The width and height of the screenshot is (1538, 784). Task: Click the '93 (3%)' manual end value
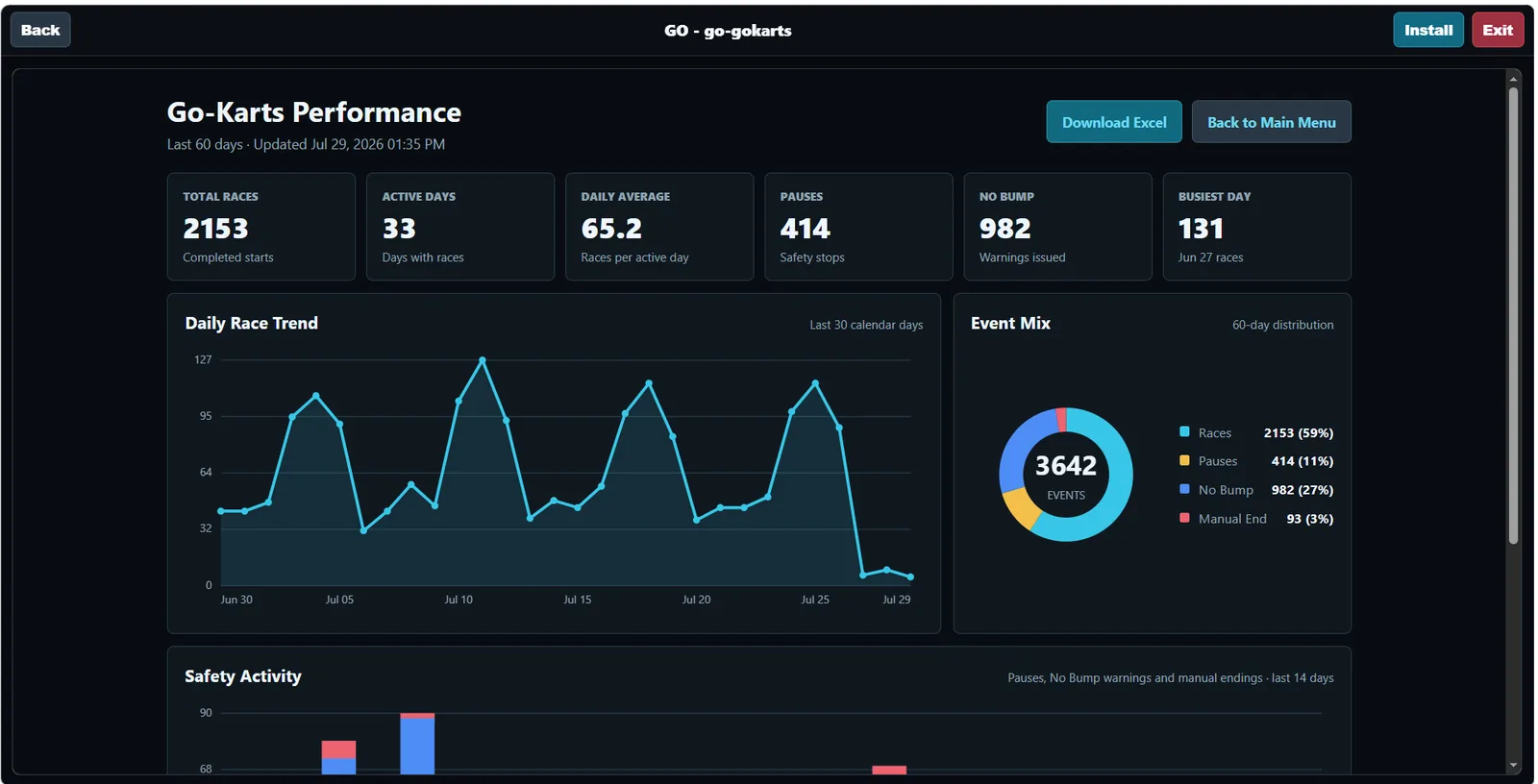tap(1310, 519)
